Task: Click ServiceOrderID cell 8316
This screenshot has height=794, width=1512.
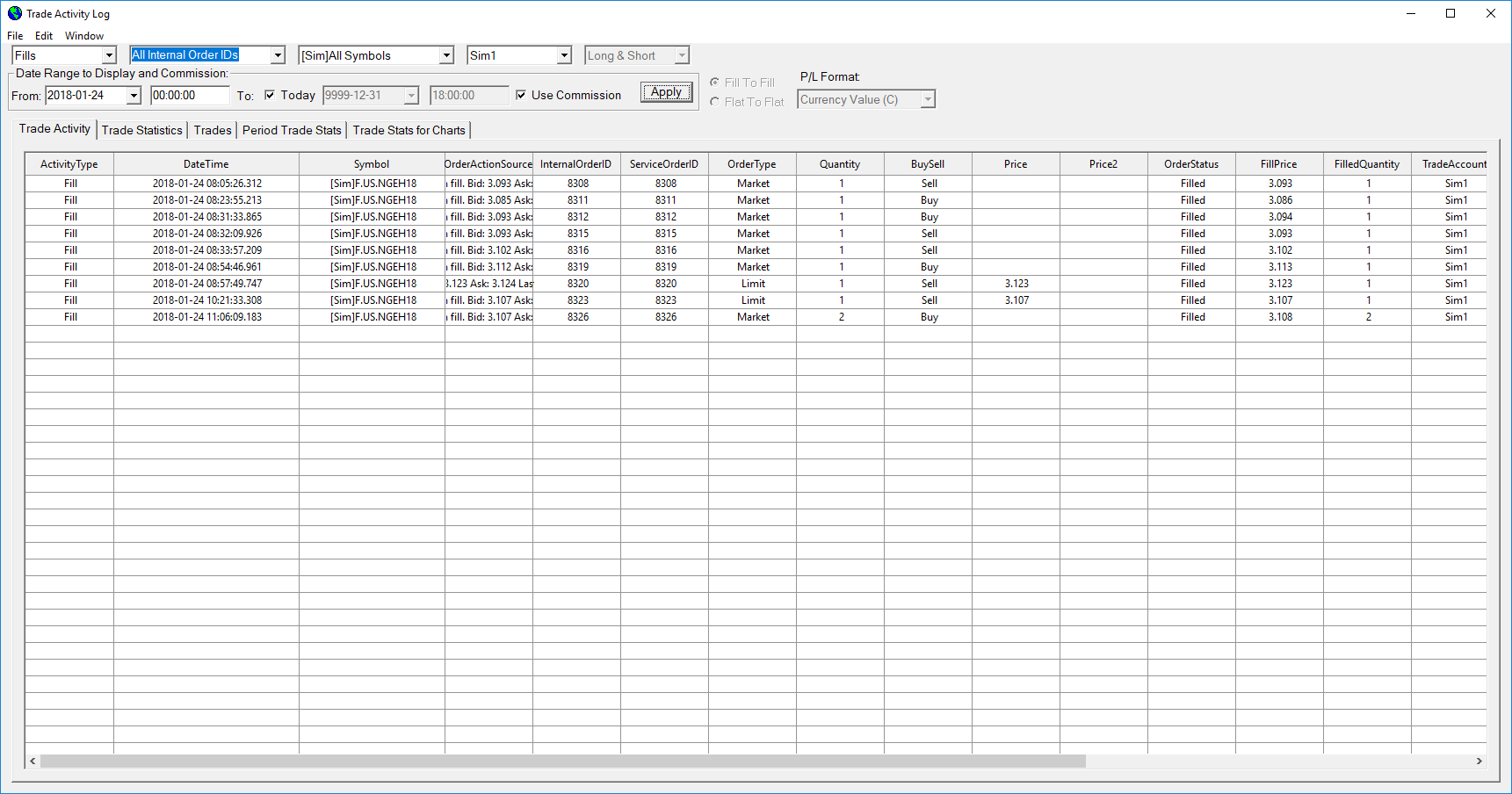Action: [665, 250]
